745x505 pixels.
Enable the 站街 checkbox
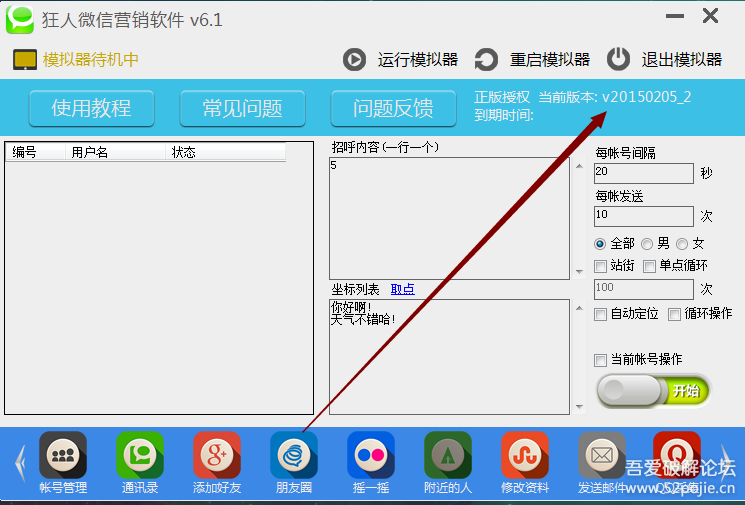(x=601, y=266)
